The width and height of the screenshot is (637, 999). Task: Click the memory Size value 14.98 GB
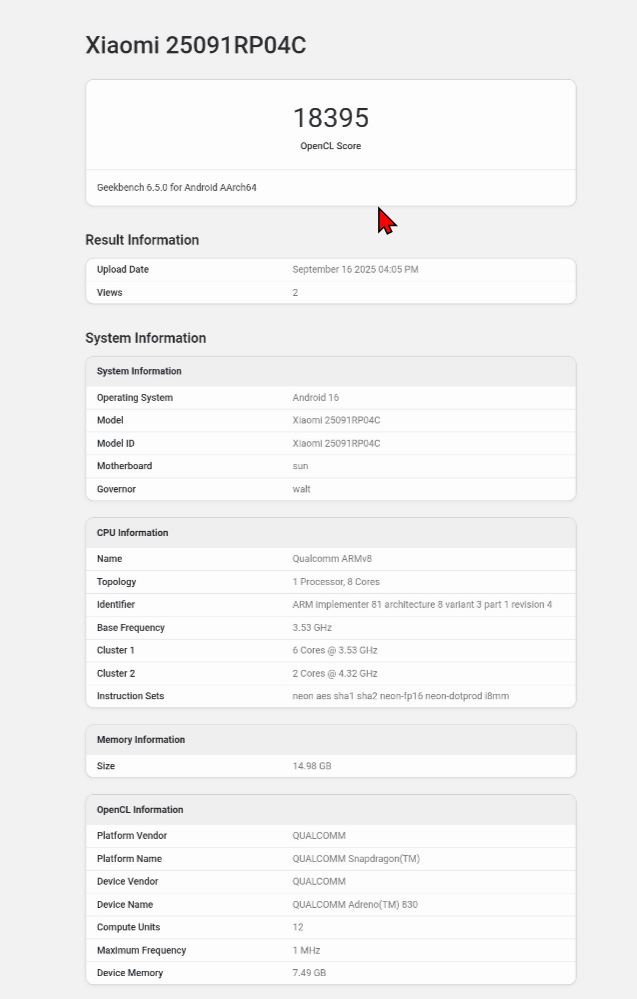coord(311,766)
